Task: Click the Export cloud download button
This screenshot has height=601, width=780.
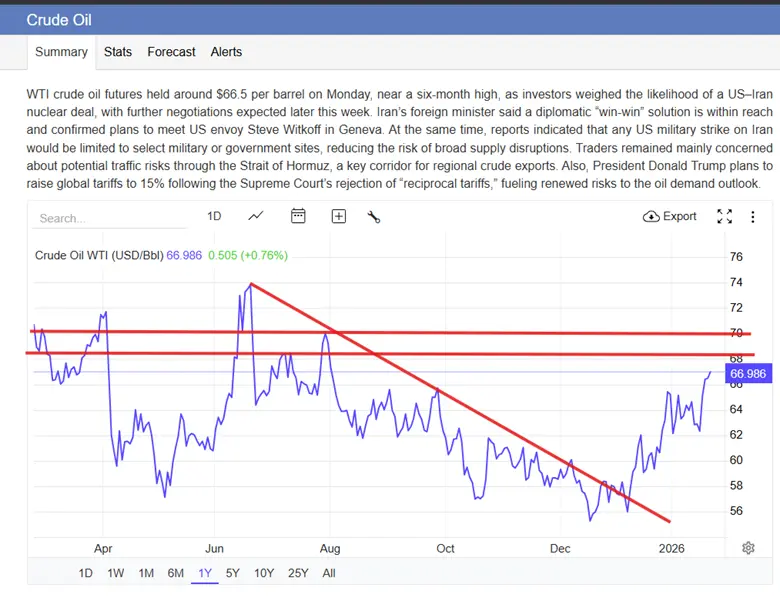Action: click(670, 216)
